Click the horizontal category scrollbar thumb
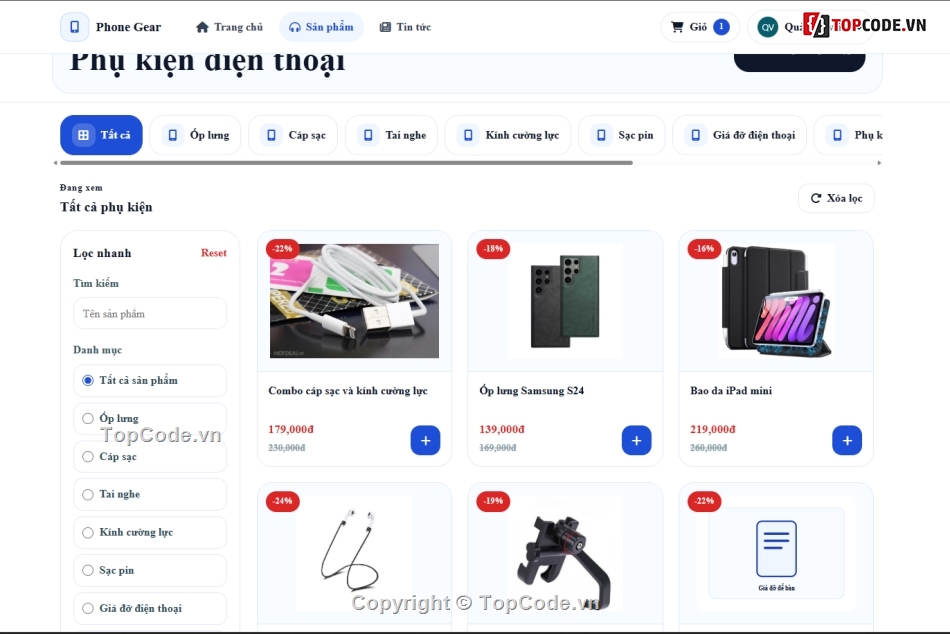The image size is (950, 634). point(347,163)
